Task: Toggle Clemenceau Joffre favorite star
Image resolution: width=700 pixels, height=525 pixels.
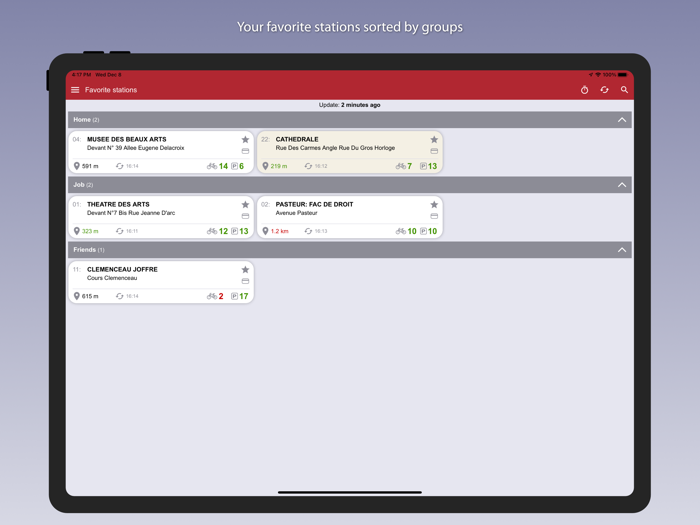Action: pos(245,270)
